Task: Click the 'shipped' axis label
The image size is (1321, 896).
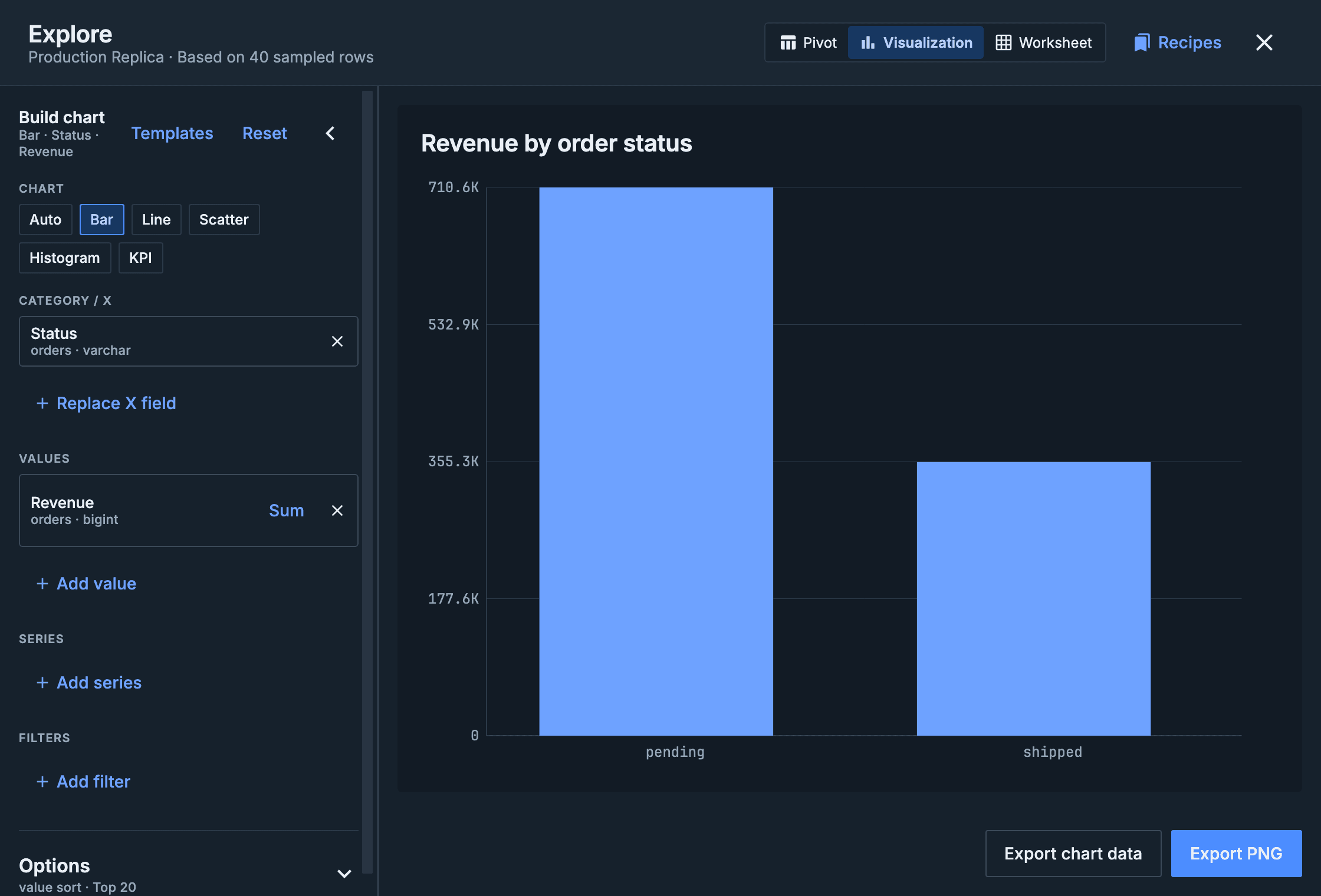Action: point(1052,752)
